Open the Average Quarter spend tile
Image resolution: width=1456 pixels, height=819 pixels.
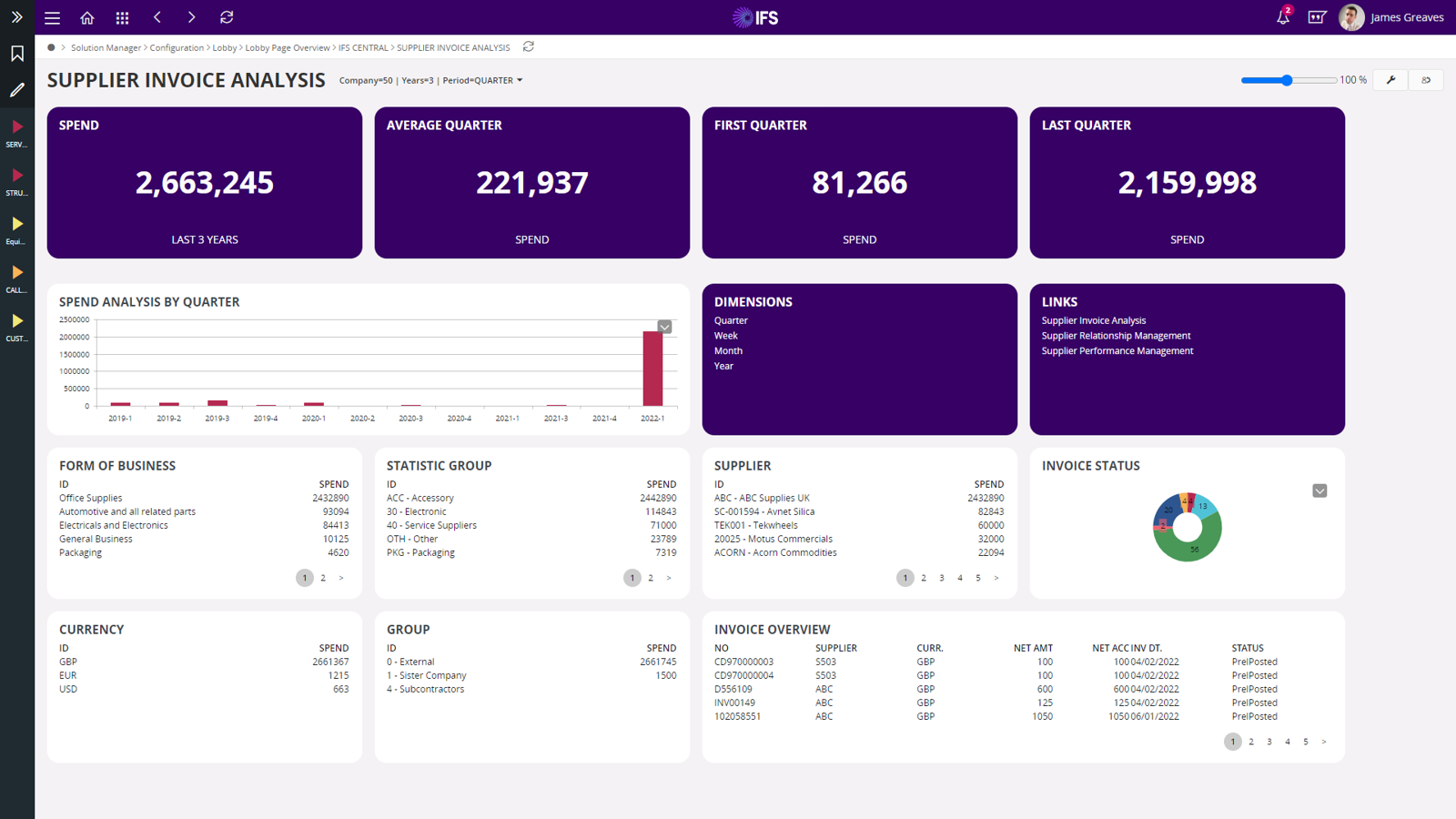pos(532,183)
